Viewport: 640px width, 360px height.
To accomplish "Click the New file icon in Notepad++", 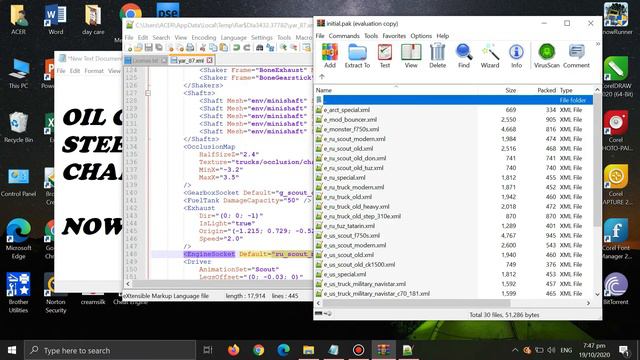I will coord(129,48).
